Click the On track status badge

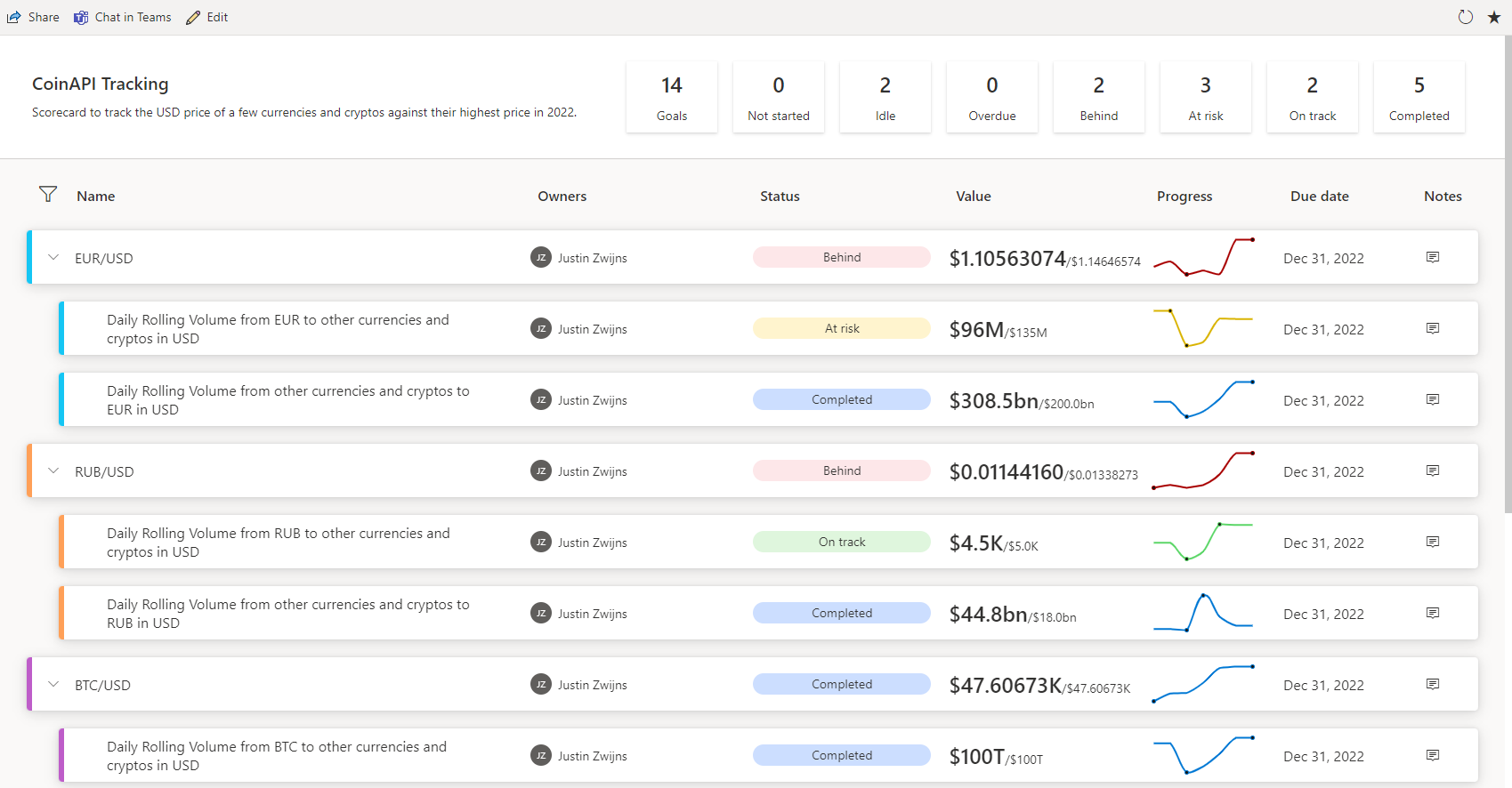pyautogui.click(x=841, y=542)
